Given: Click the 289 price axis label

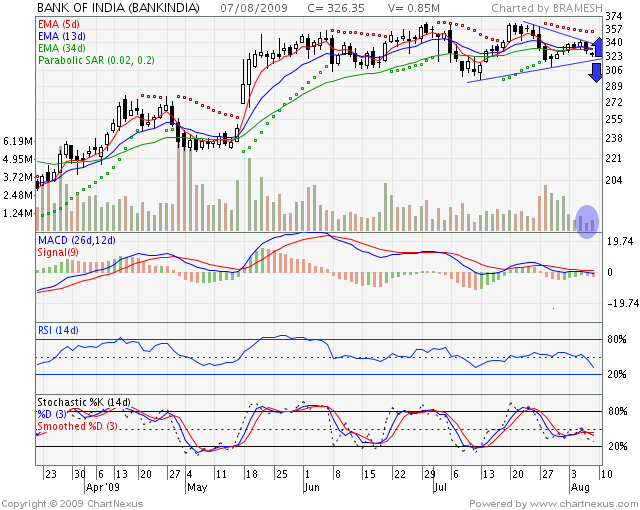Looking at the screenshot, I should [614, 86].
